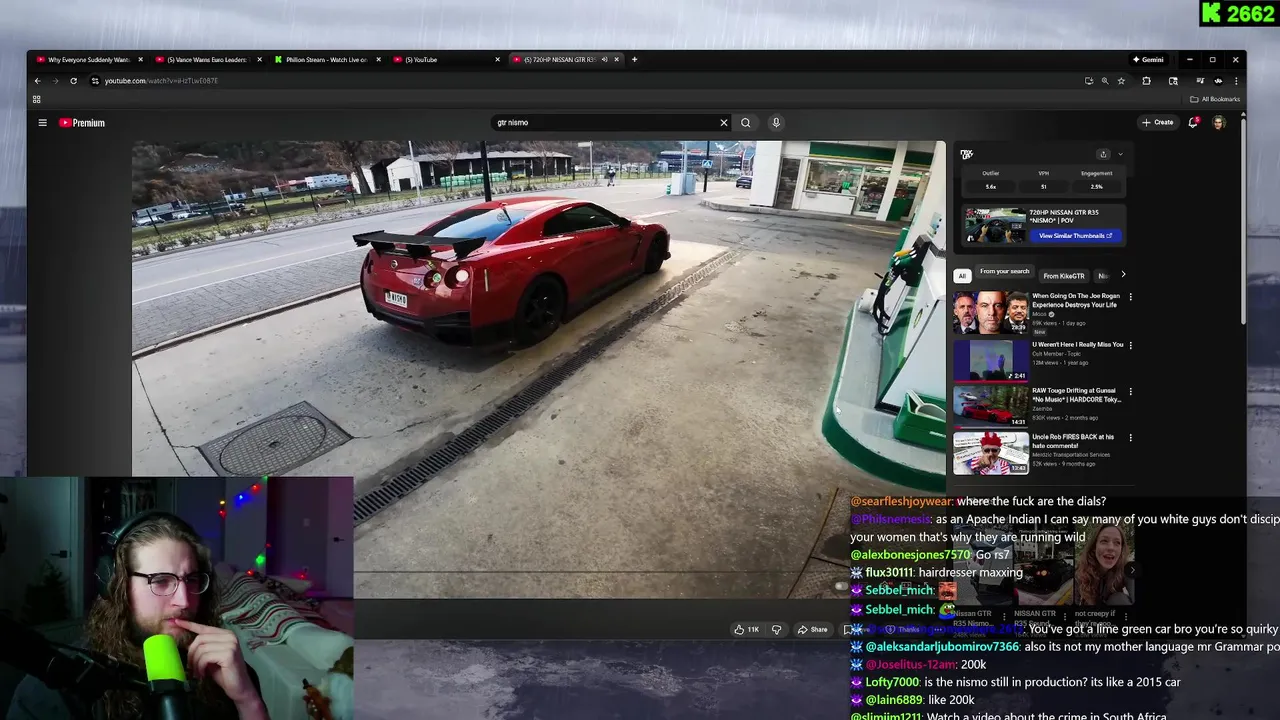Bookmark this page with the star
This screenshot has height=720, width=1280.
click(1121, 81)
